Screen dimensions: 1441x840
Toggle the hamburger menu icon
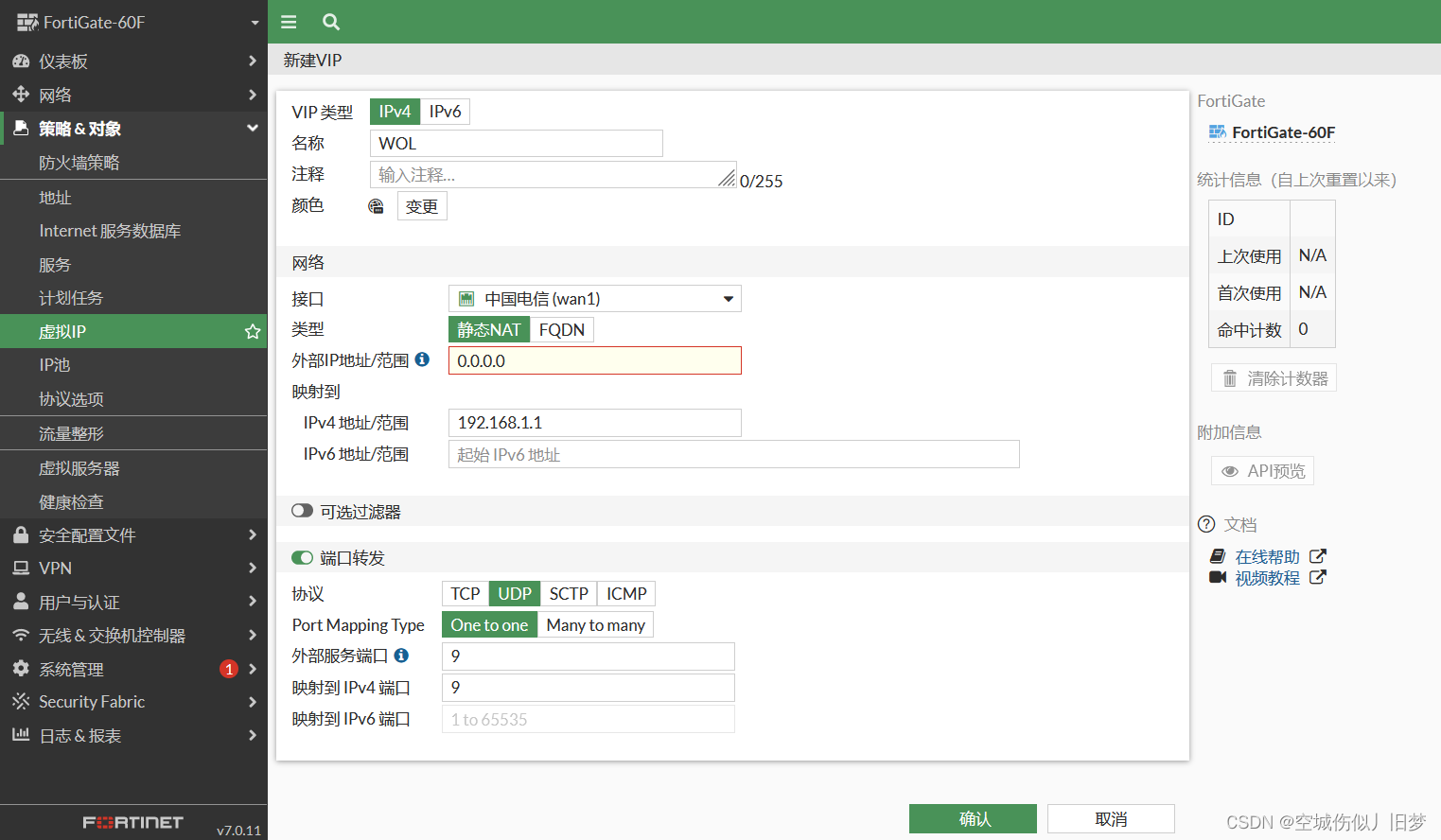pyautogui.click(x=289, y=22)
